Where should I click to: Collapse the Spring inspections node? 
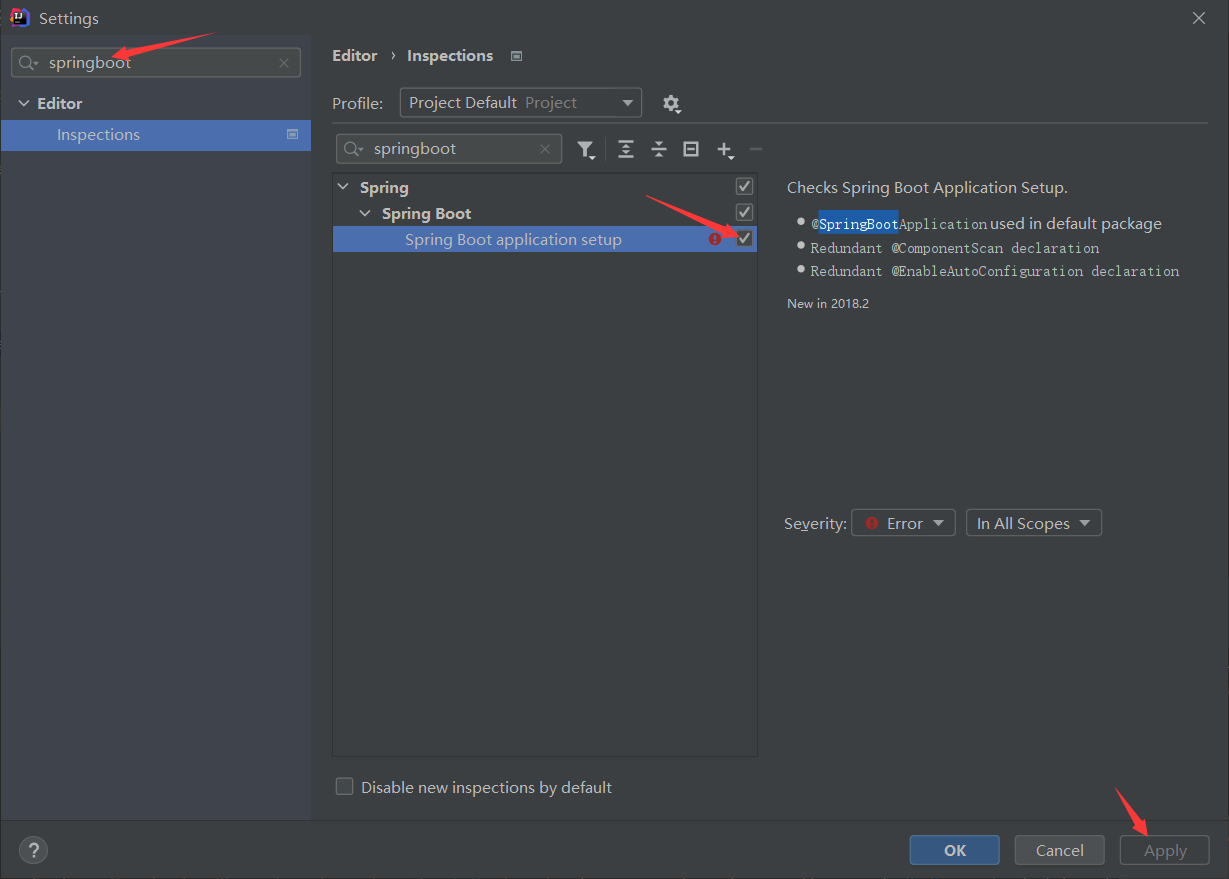tap(344, 187)
